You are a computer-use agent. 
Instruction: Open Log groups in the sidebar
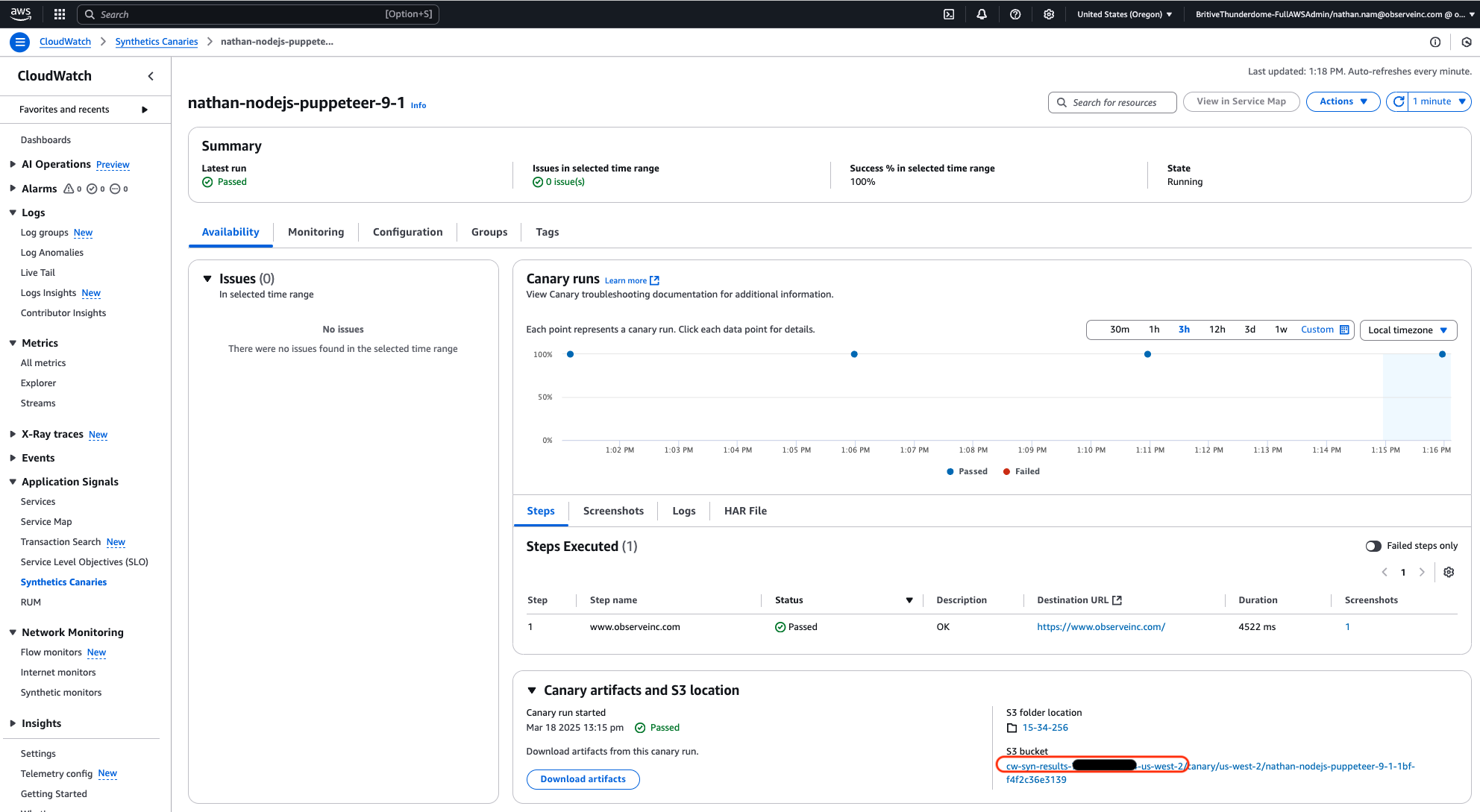point(44,233)
